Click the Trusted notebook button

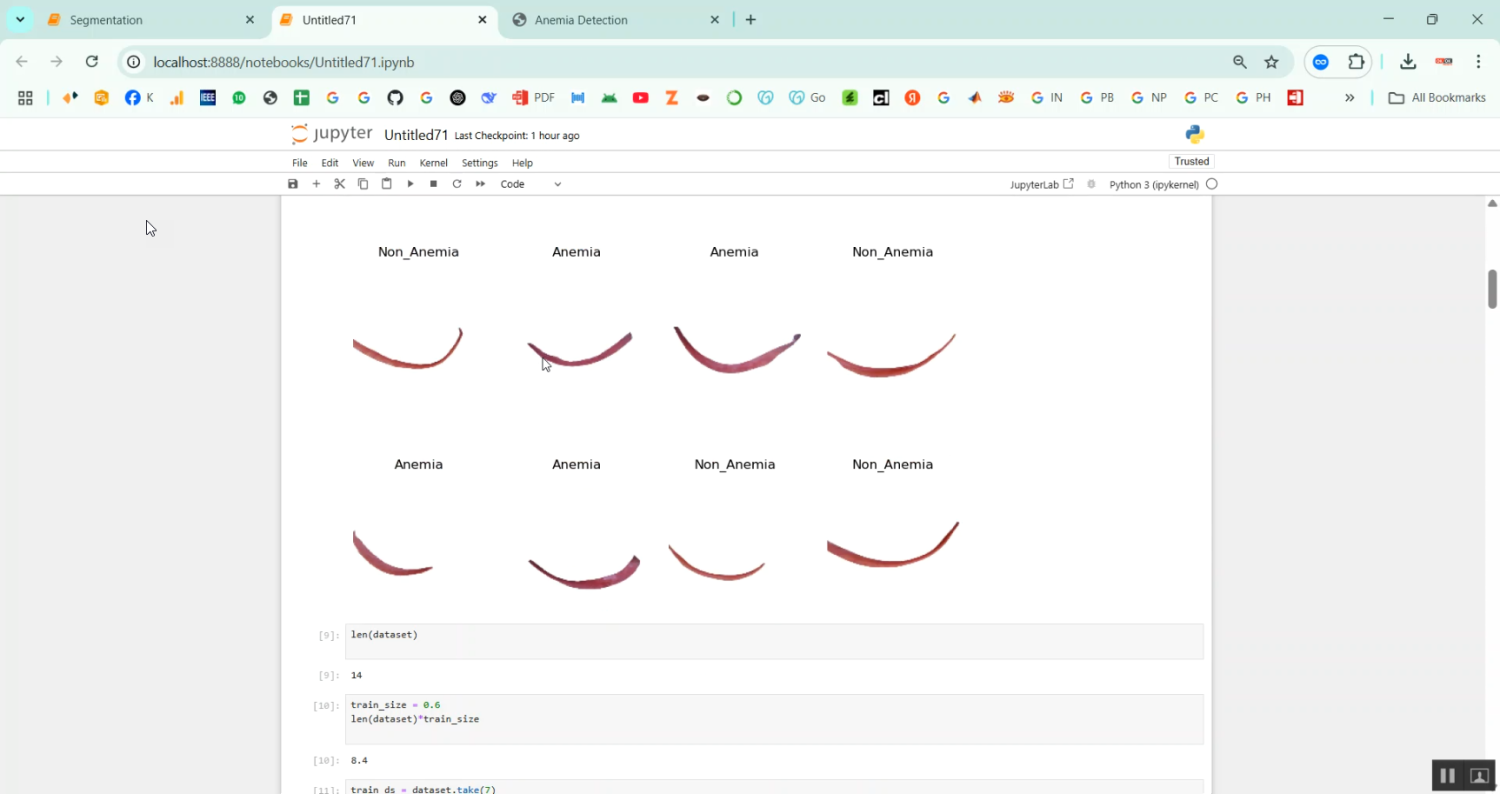click(x=1191, y=161)
